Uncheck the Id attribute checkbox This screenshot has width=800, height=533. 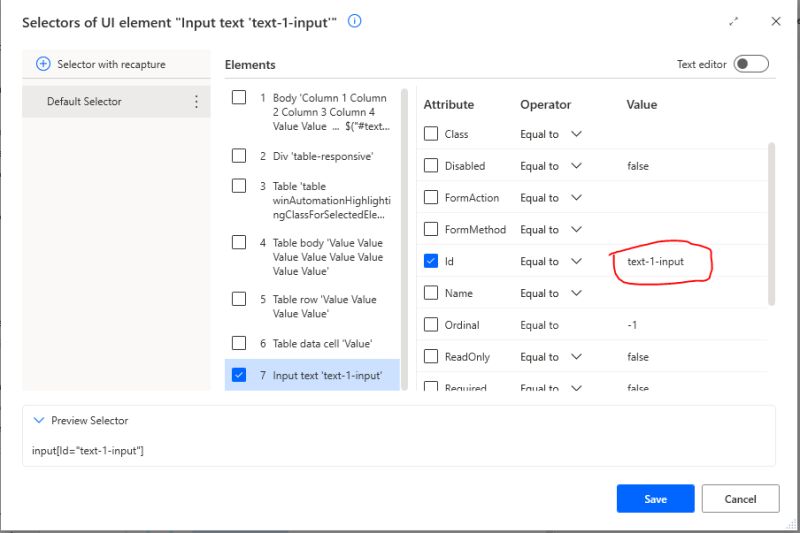click(431, 261)
